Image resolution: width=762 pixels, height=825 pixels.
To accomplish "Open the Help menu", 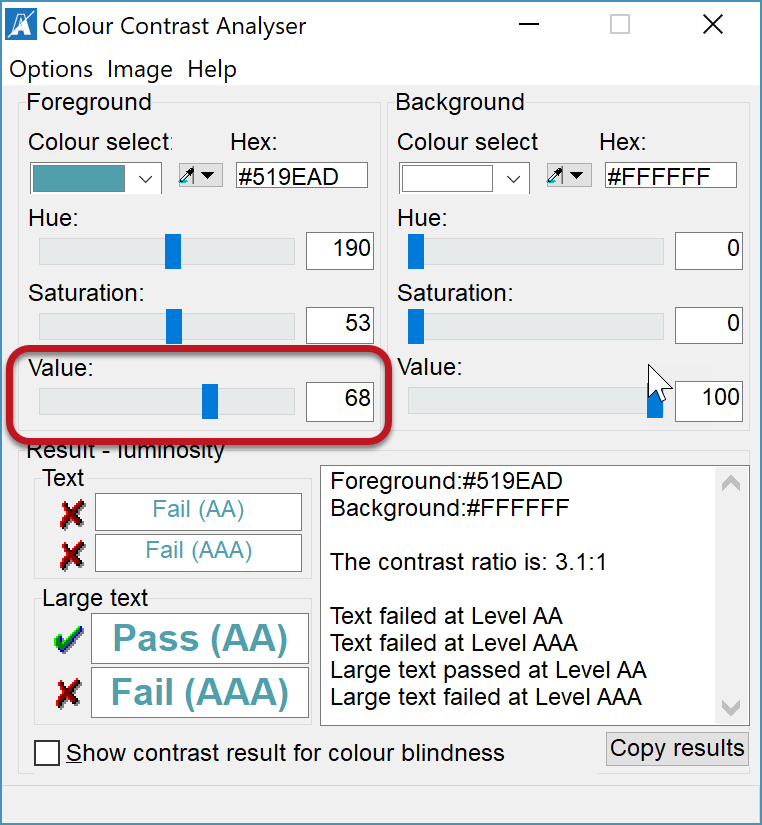I will (x=213, y=69).
